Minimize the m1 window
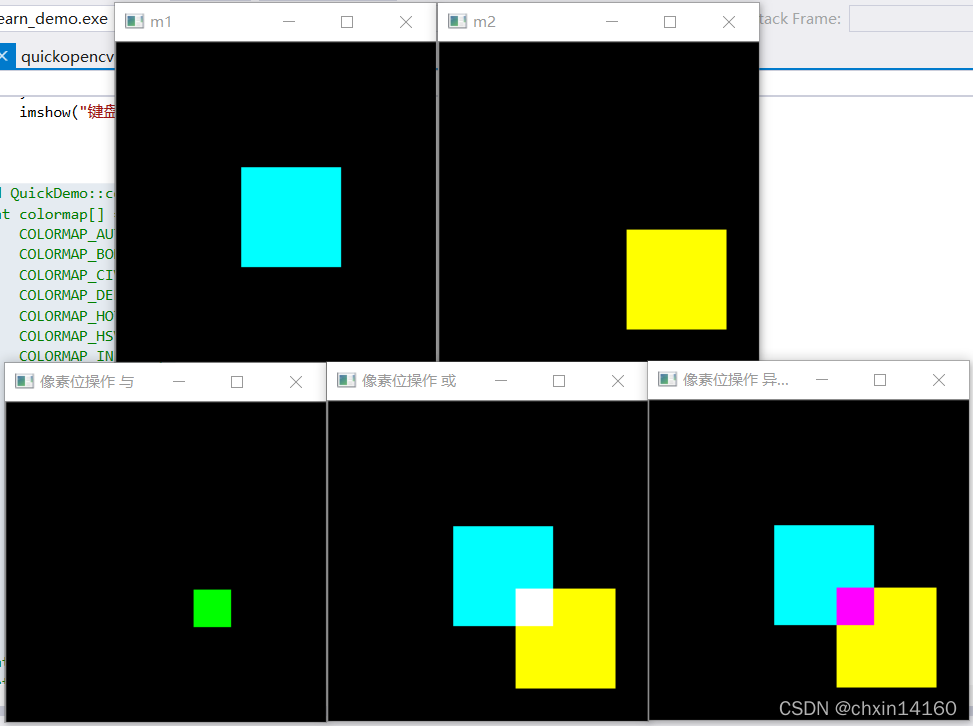The width and height of the screenshot is (973, 726). (289, 22)
